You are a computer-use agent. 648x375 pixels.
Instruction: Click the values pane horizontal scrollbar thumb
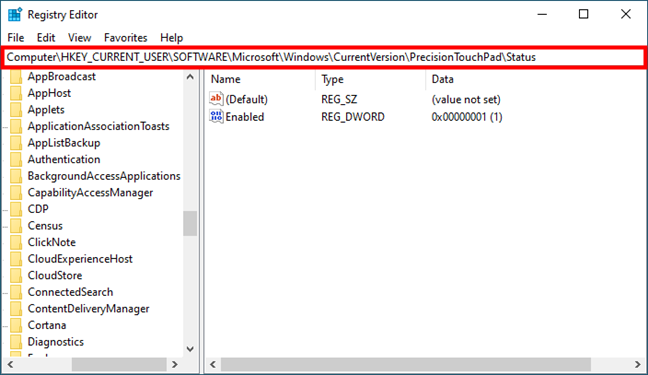point(406,364)
